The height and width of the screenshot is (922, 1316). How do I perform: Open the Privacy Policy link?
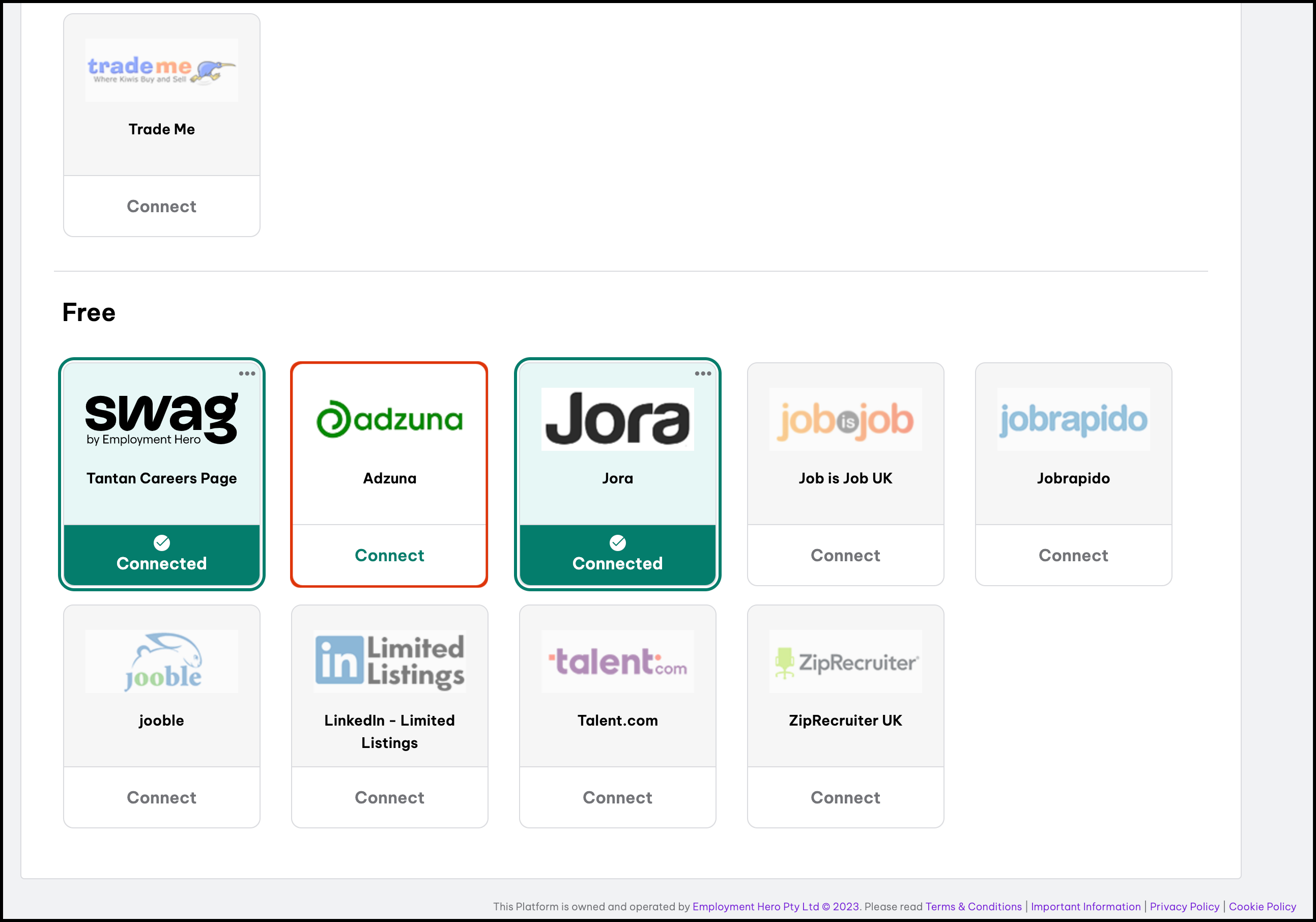click(1184, 907)
